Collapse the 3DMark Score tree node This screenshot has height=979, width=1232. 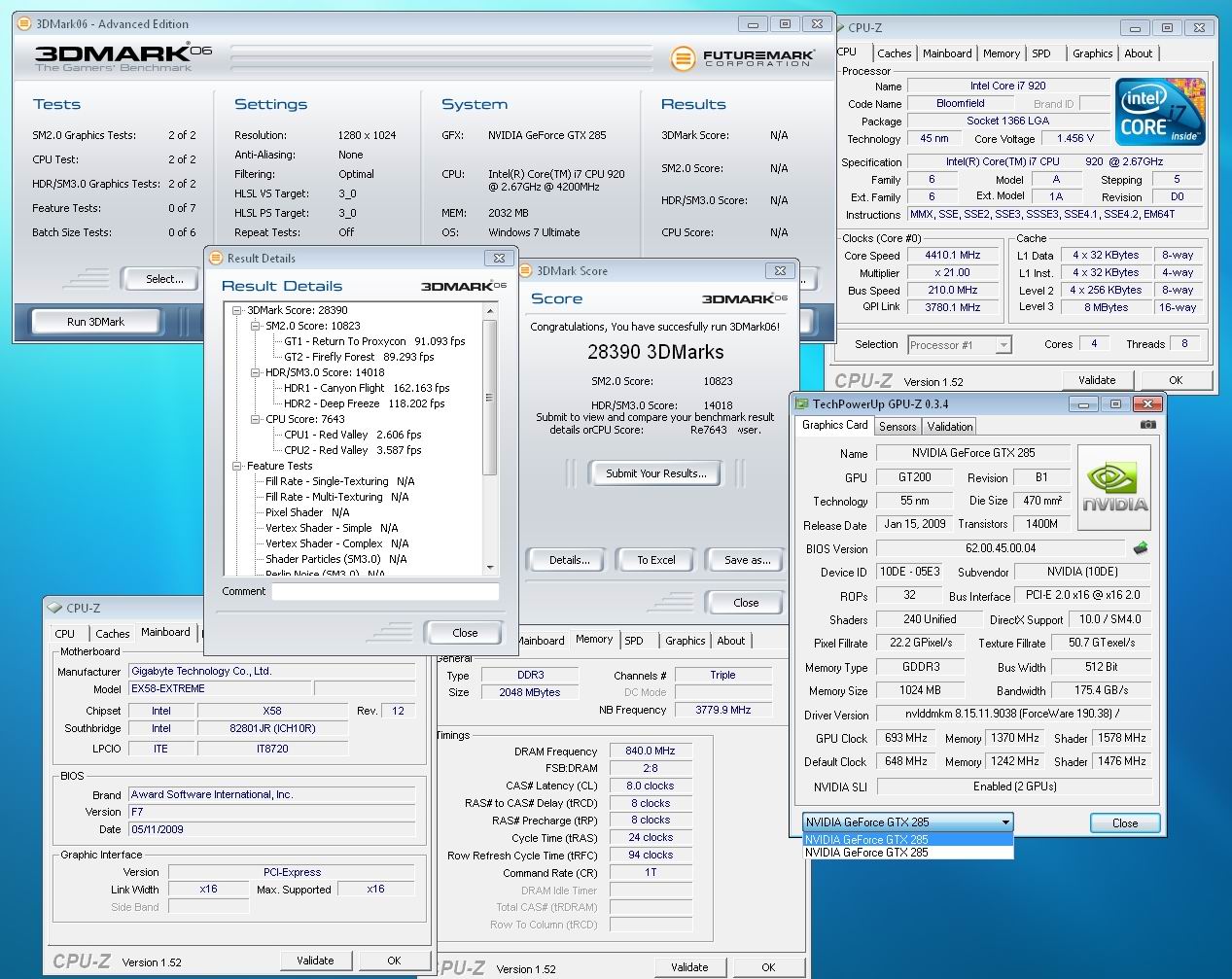click(236, 310)
